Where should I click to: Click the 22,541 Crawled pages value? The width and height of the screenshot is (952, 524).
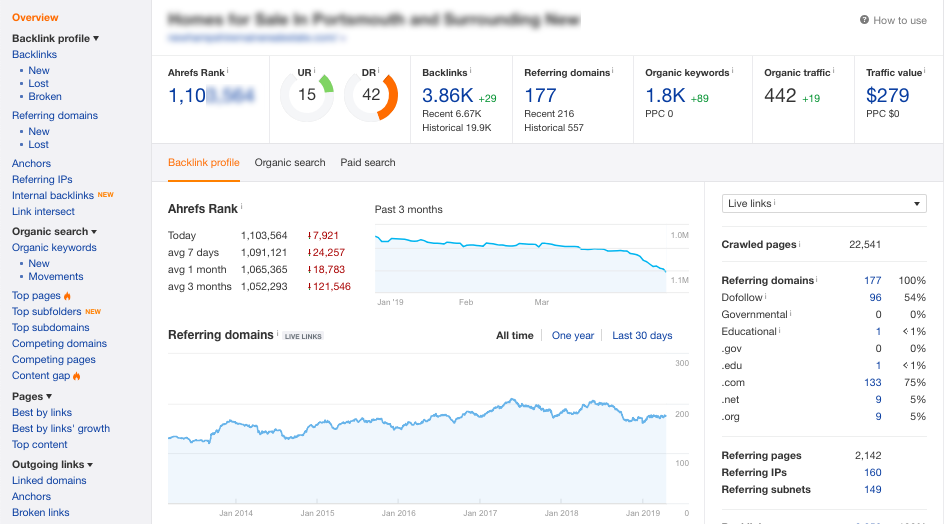[865, 245]
